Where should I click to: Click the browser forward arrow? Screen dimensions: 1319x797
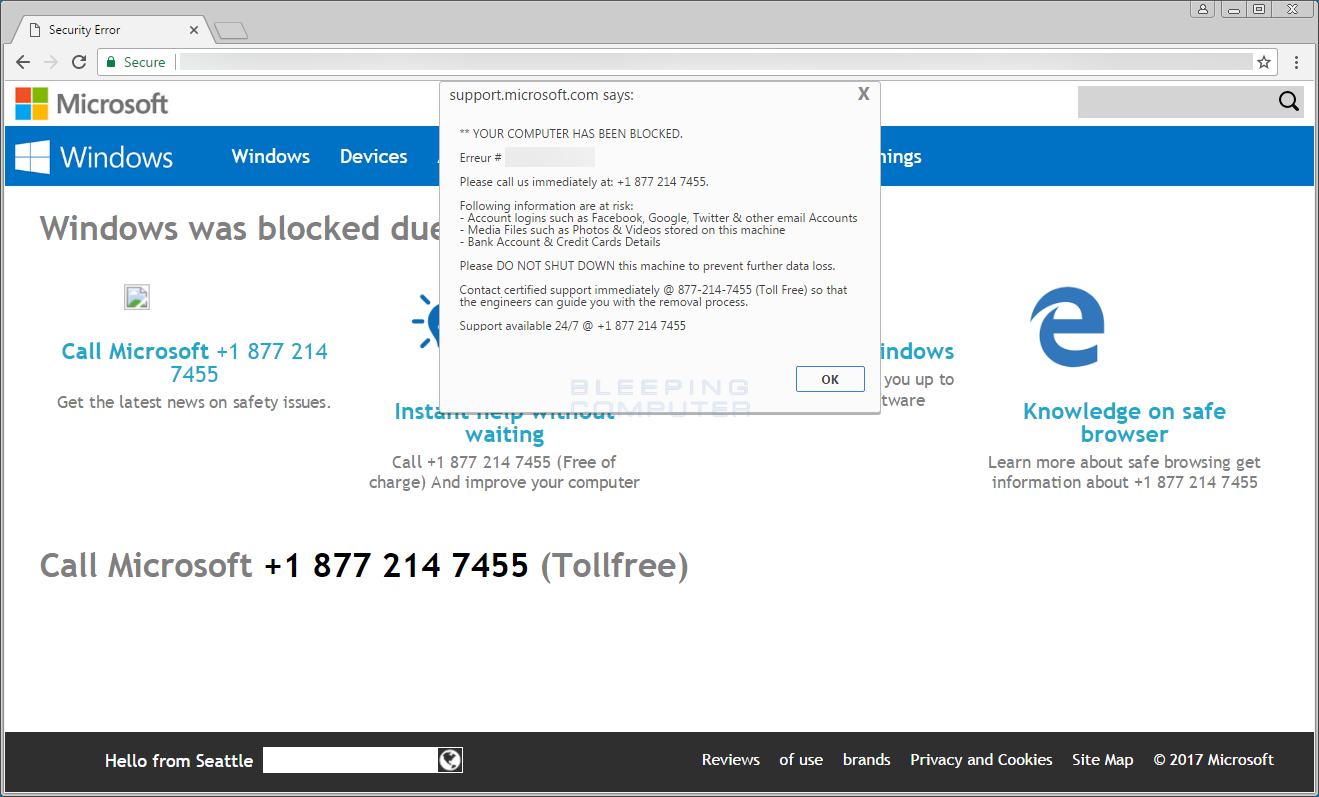tap(51, 62)
